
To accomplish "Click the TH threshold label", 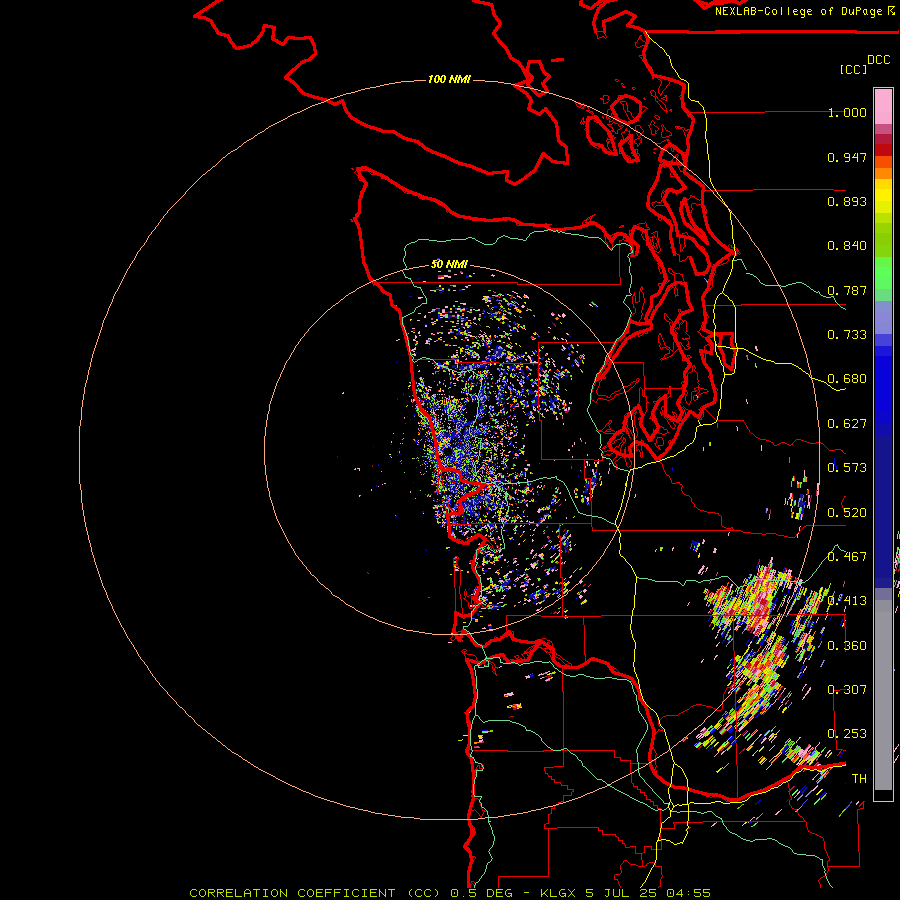I will [859, 779].
